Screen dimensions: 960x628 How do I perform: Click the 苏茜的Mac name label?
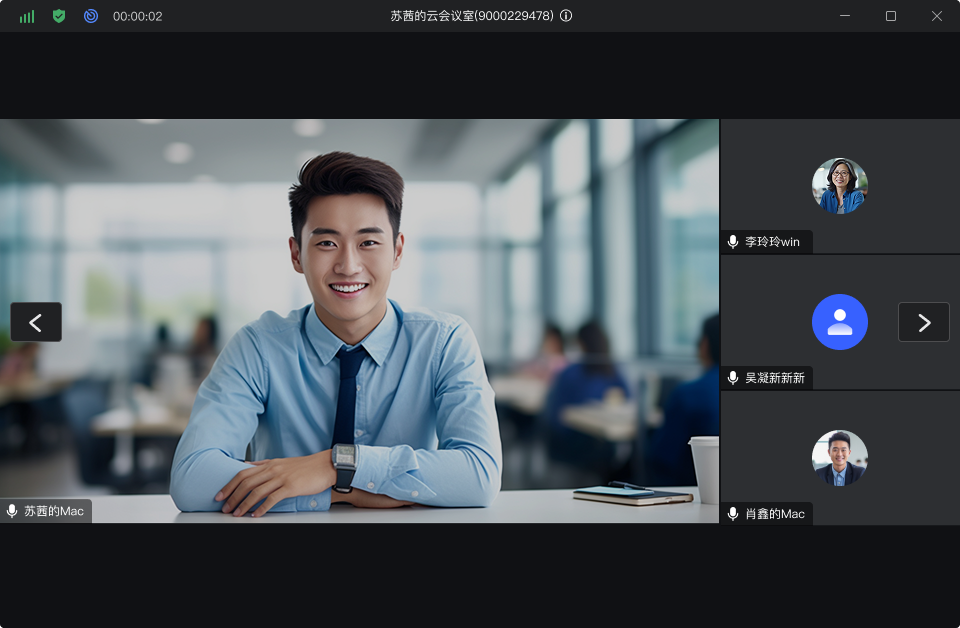click(x=54, y=511)
